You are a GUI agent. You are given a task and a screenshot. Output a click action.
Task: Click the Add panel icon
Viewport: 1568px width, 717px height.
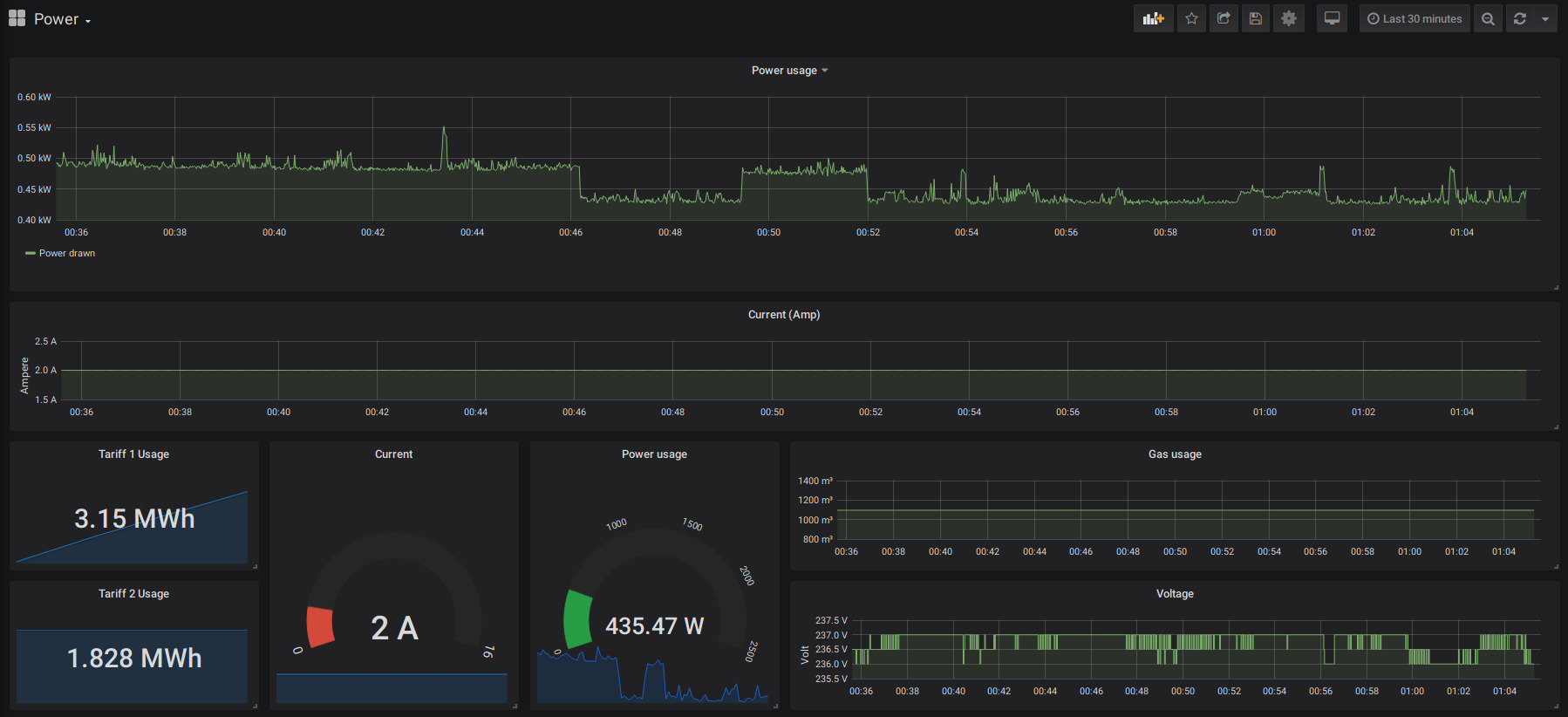pyautogui.click(x=1153, y=18)
